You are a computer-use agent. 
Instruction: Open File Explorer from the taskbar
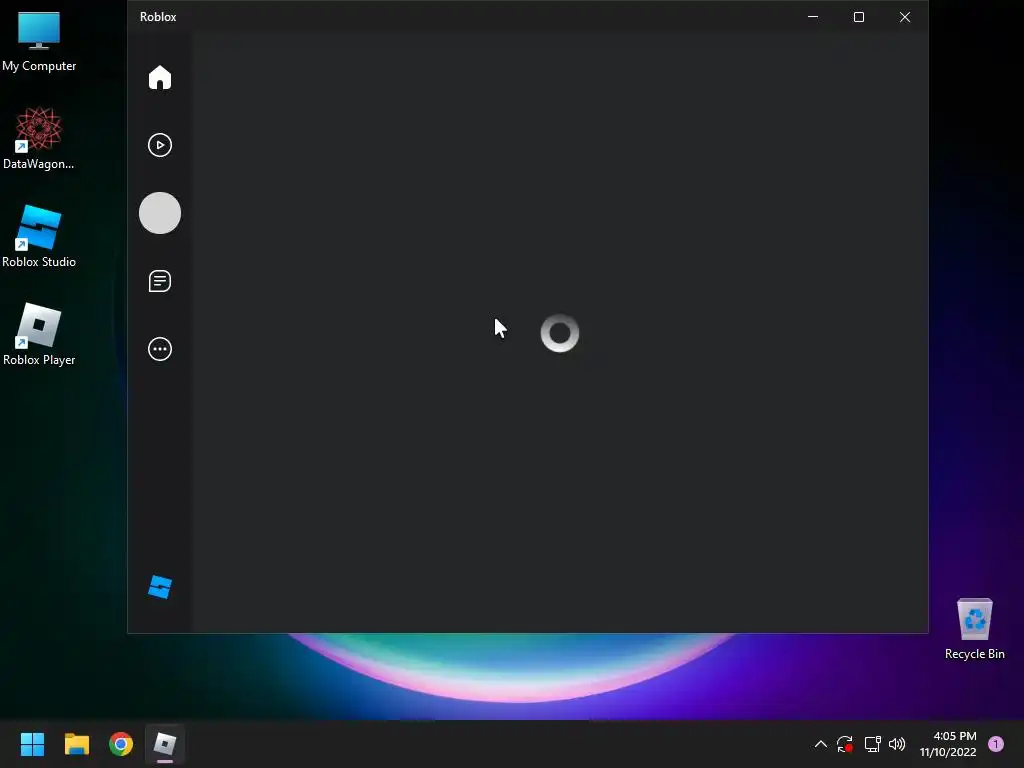click(x=76, y=744)
